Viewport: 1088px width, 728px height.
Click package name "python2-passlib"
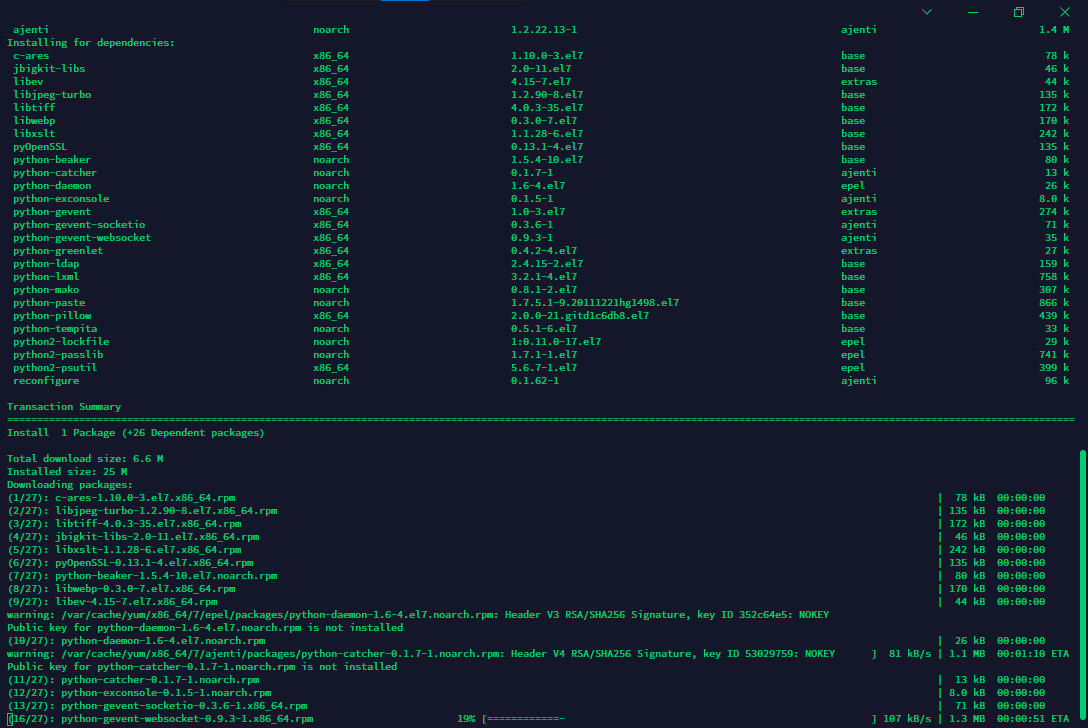pos(58,355)
